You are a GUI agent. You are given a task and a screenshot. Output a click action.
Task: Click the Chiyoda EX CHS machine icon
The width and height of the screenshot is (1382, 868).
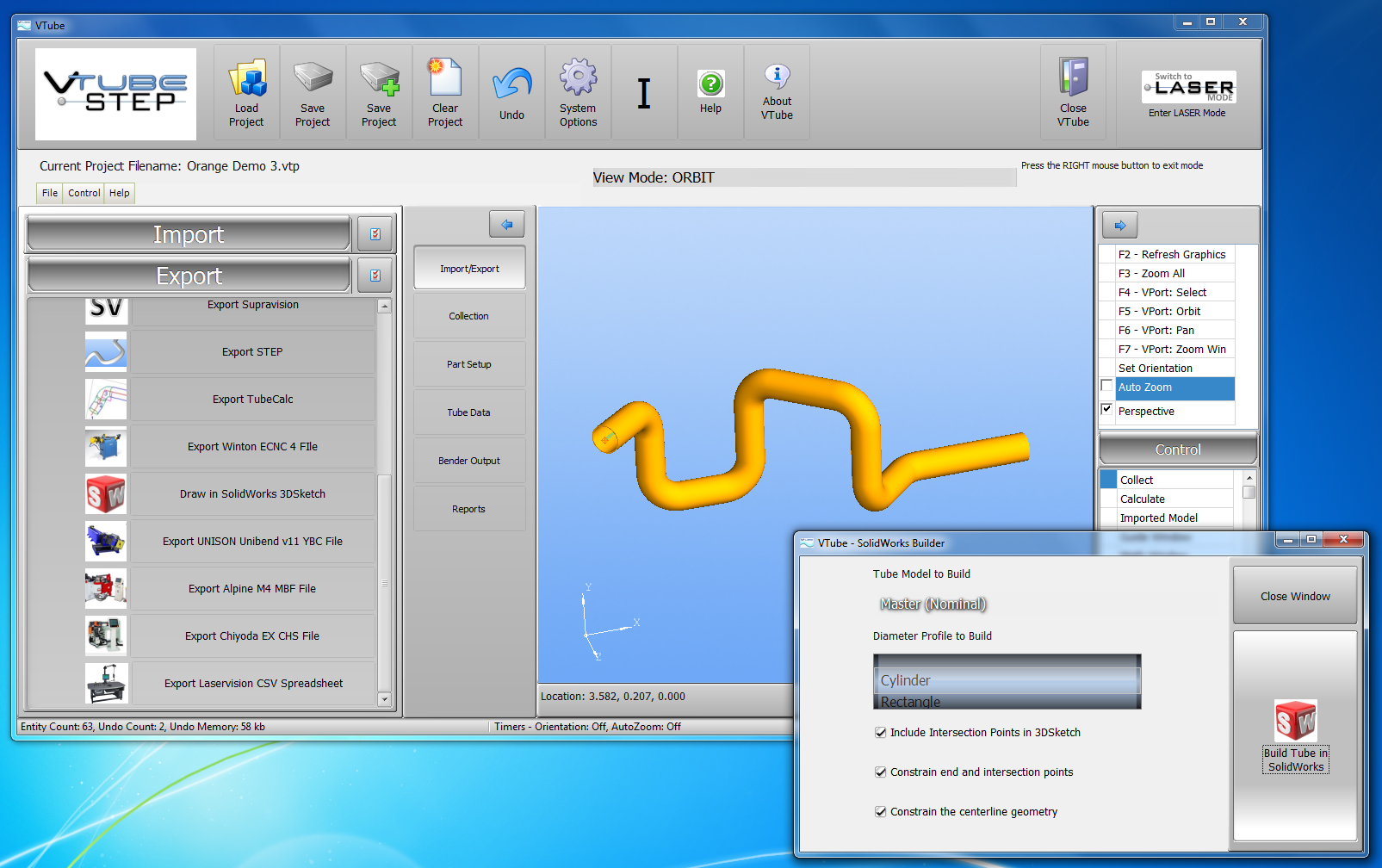pyautogui.click(x=106, y=635)
